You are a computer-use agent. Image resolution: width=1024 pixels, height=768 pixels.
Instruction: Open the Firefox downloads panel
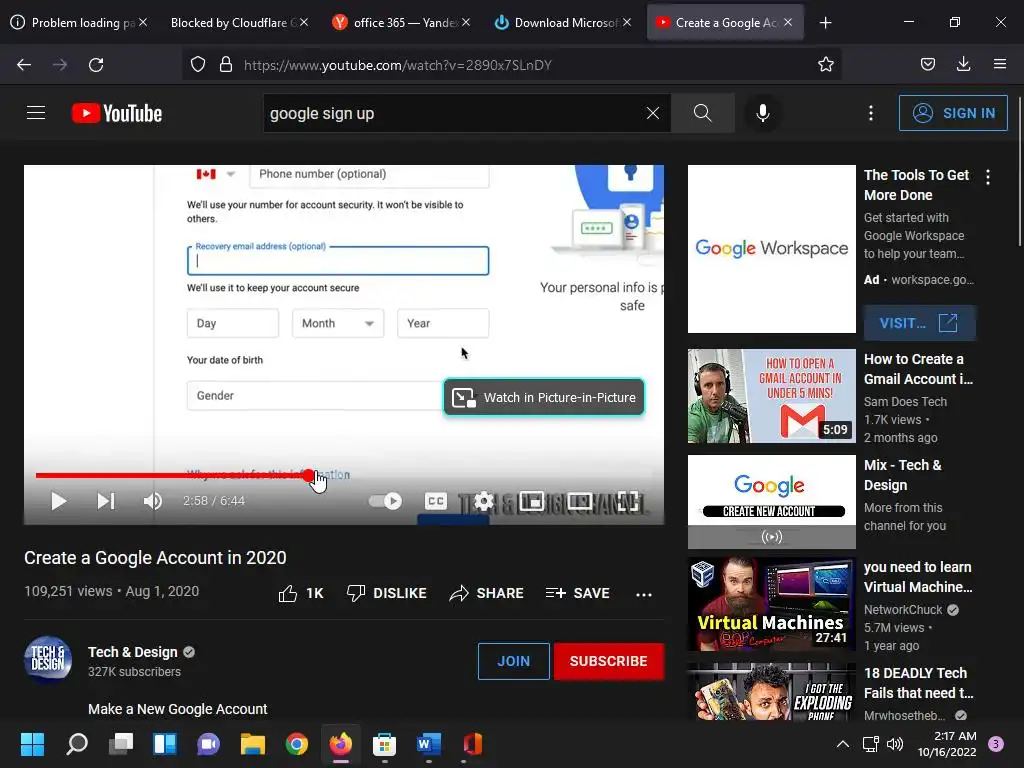coord(963,65)
